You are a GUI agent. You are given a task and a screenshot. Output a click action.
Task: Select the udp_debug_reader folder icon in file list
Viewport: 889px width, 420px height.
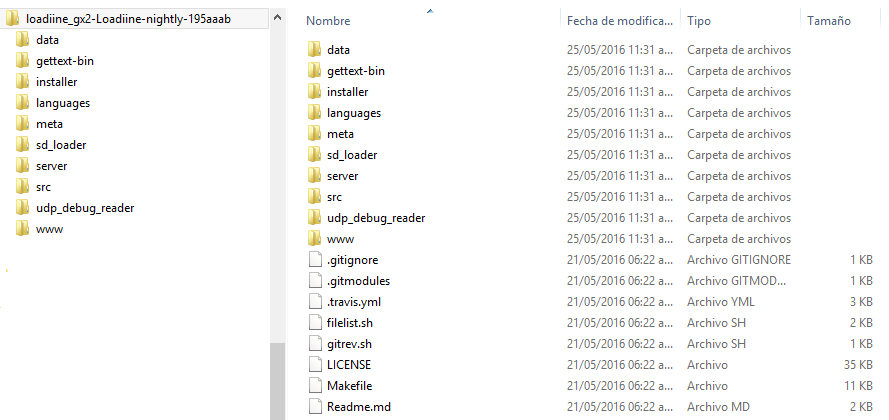[x=315, y=218]
